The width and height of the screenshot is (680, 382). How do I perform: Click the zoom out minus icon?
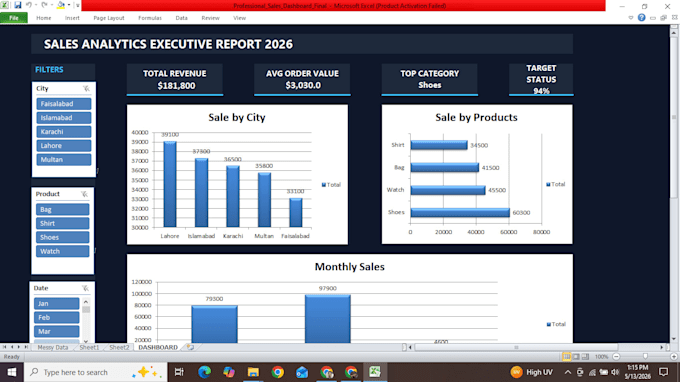[x=616, y=357]
